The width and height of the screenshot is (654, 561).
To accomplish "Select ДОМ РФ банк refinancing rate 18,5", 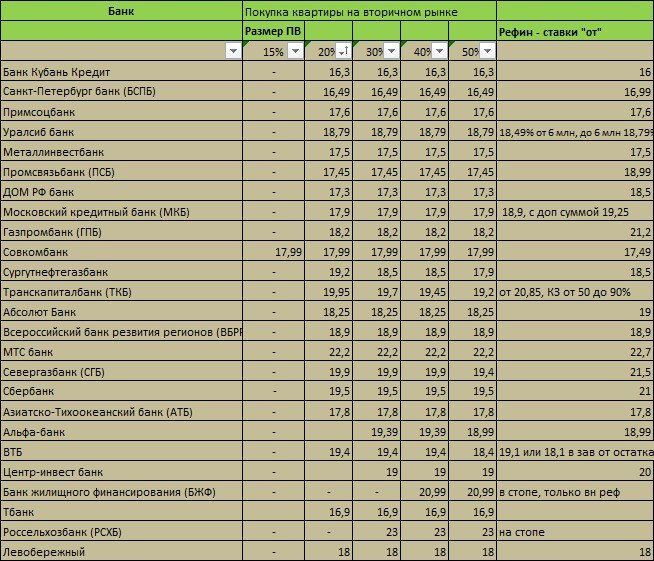I will click(x=575, y=192).
